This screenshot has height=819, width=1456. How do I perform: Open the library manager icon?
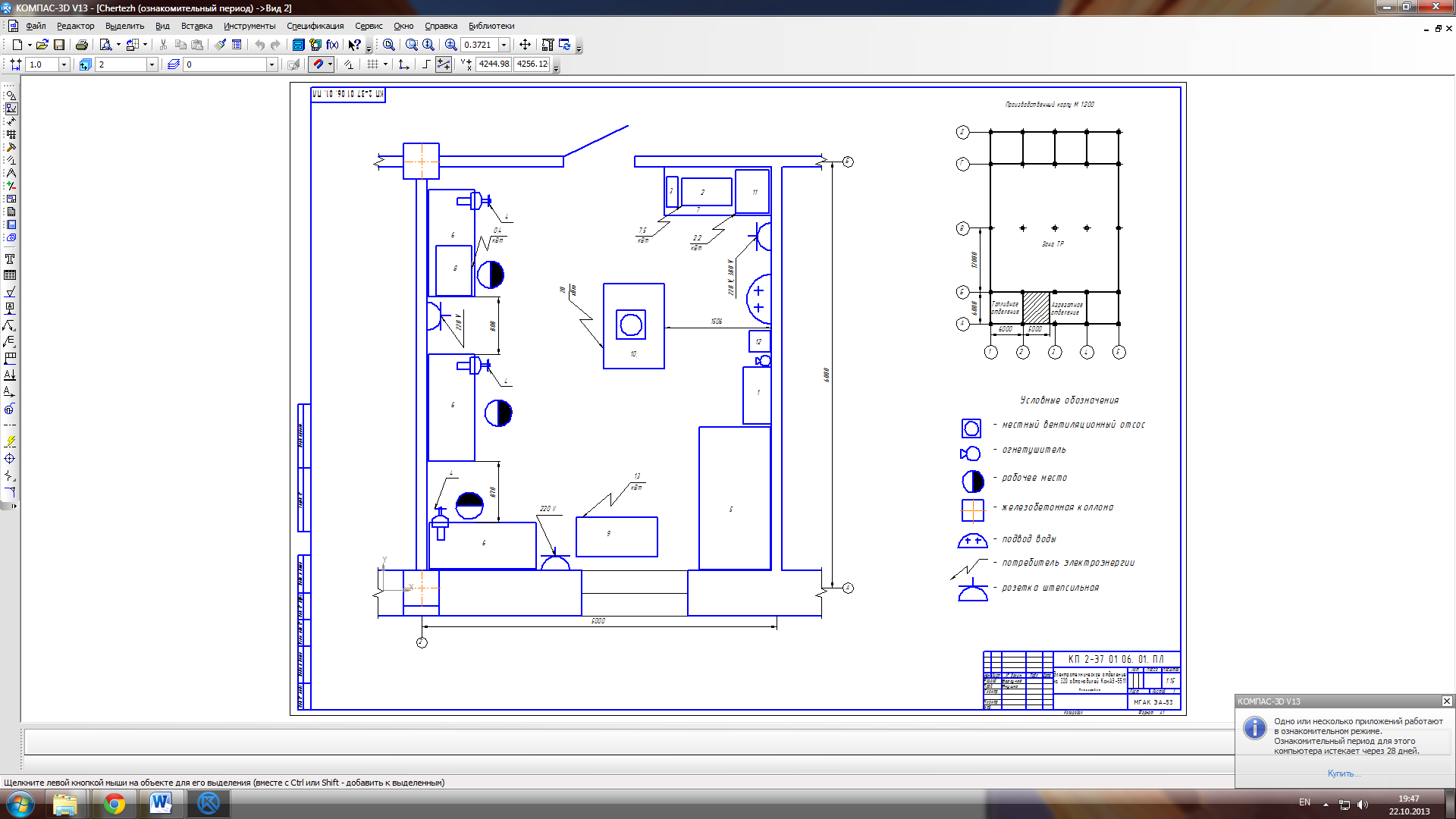[x=299, y=45]
